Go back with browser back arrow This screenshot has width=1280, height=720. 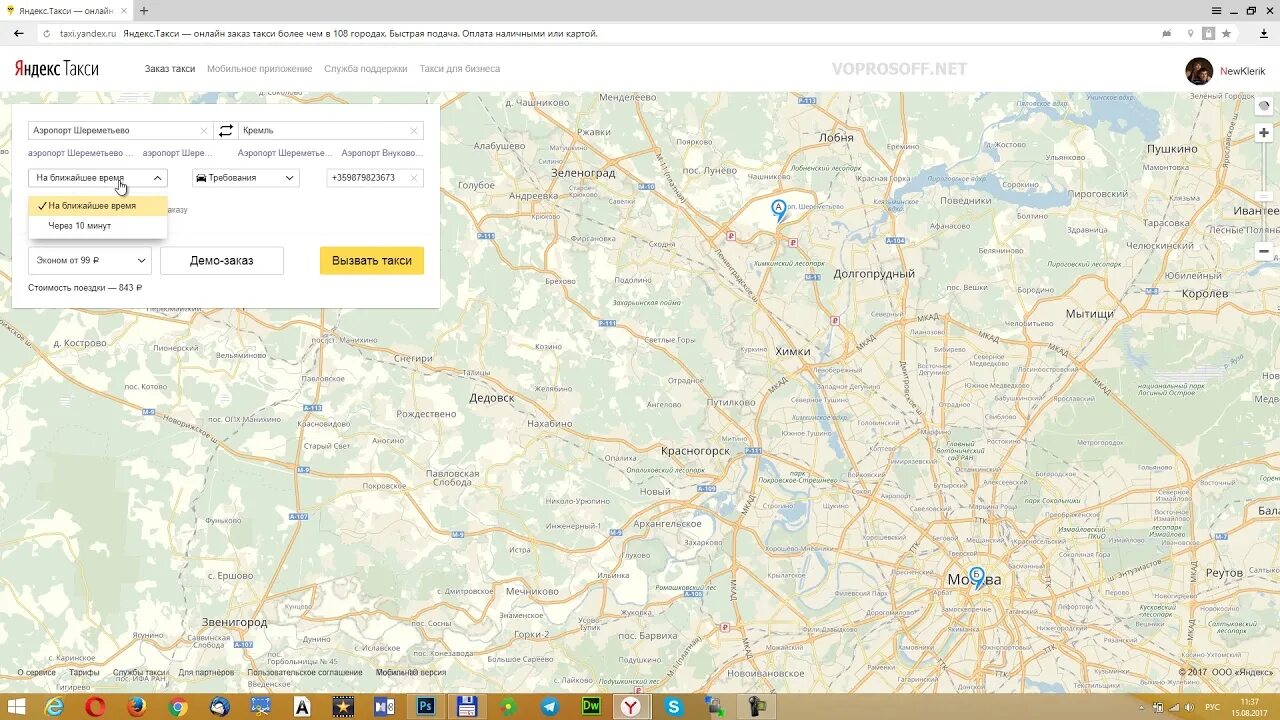(x=18, y=33)
